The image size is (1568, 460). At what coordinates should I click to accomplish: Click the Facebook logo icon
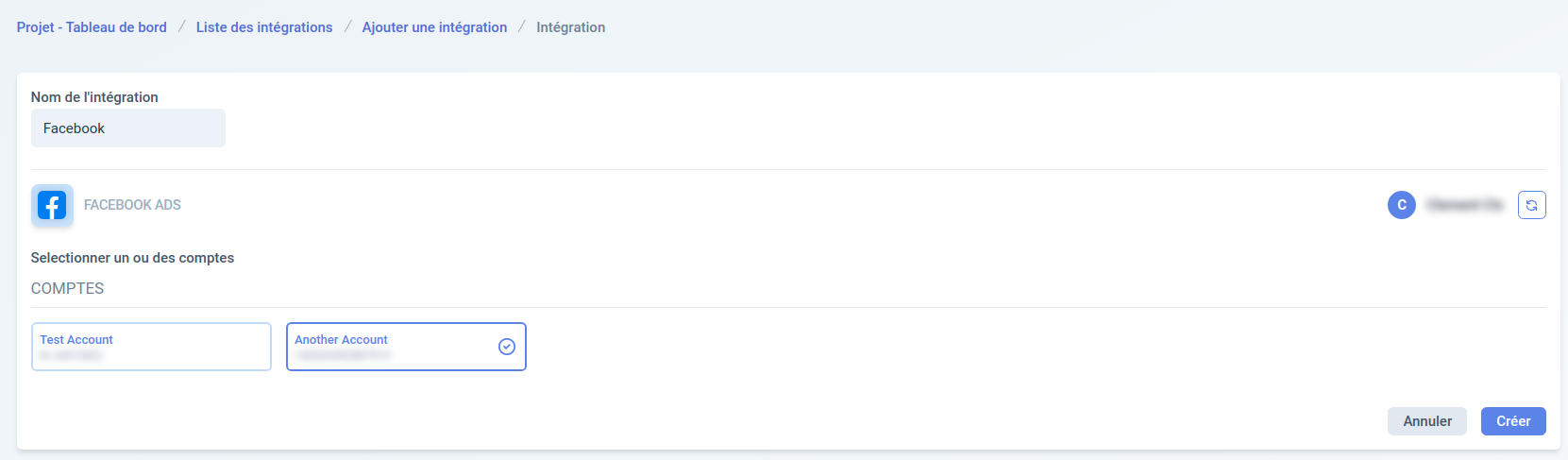click(52, 205)
